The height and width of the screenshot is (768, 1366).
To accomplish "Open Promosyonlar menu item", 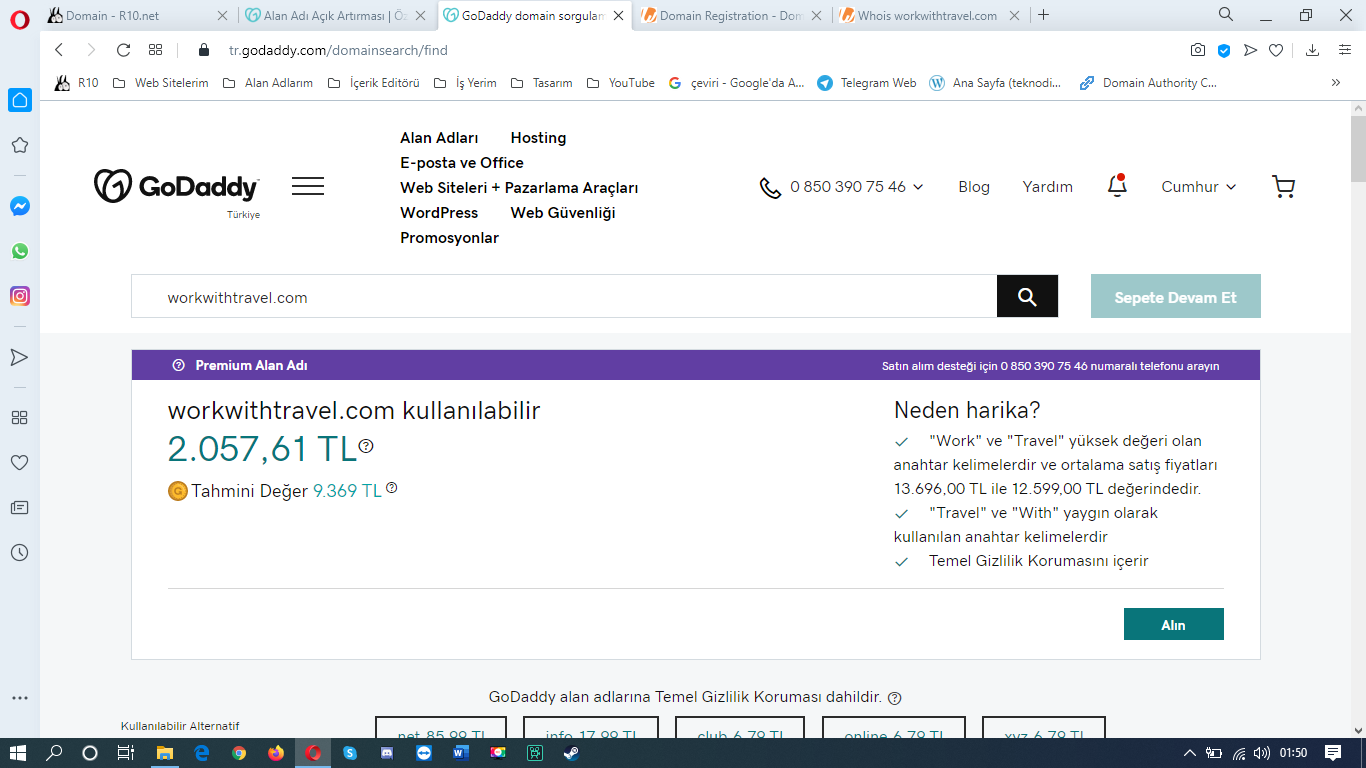I will point(449,238).
